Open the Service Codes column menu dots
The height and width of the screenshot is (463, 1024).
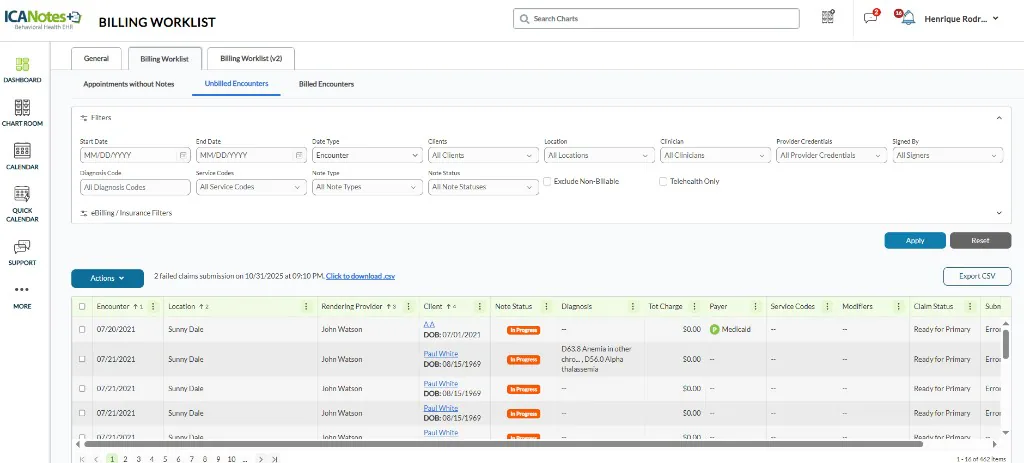[x=827, y=306]
